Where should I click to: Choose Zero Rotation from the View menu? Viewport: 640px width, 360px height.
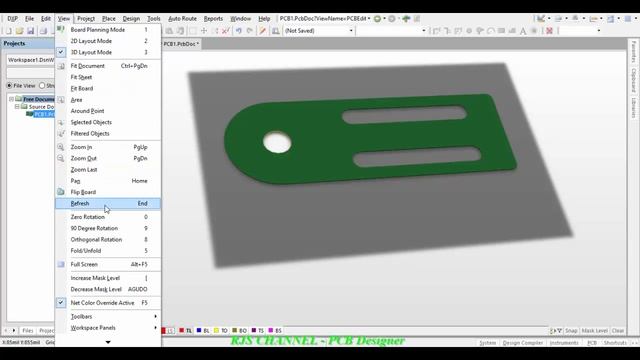point(108,217)
